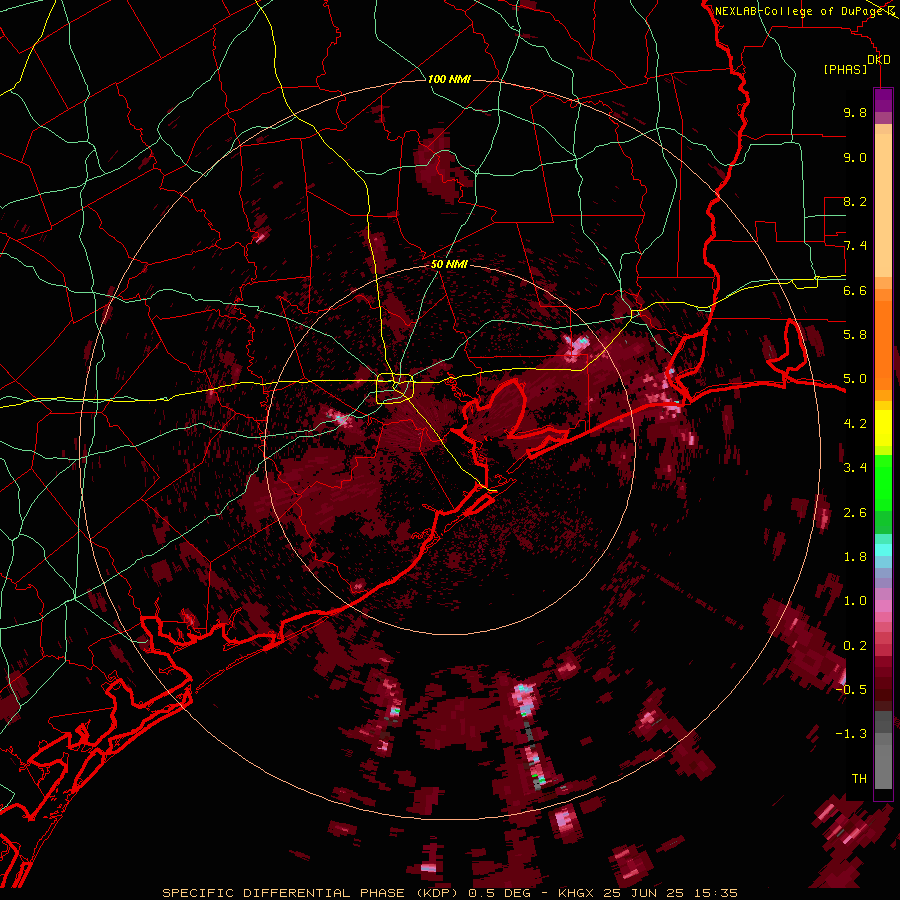Click the 4.2 value on the color scale

pyautogui.click(x=855, y=424)
